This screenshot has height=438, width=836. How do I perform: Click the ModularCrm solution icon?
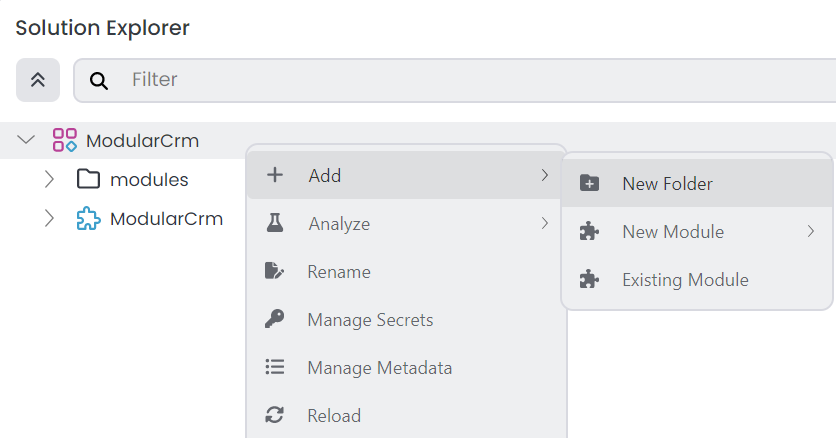click(x=65, y=140)
